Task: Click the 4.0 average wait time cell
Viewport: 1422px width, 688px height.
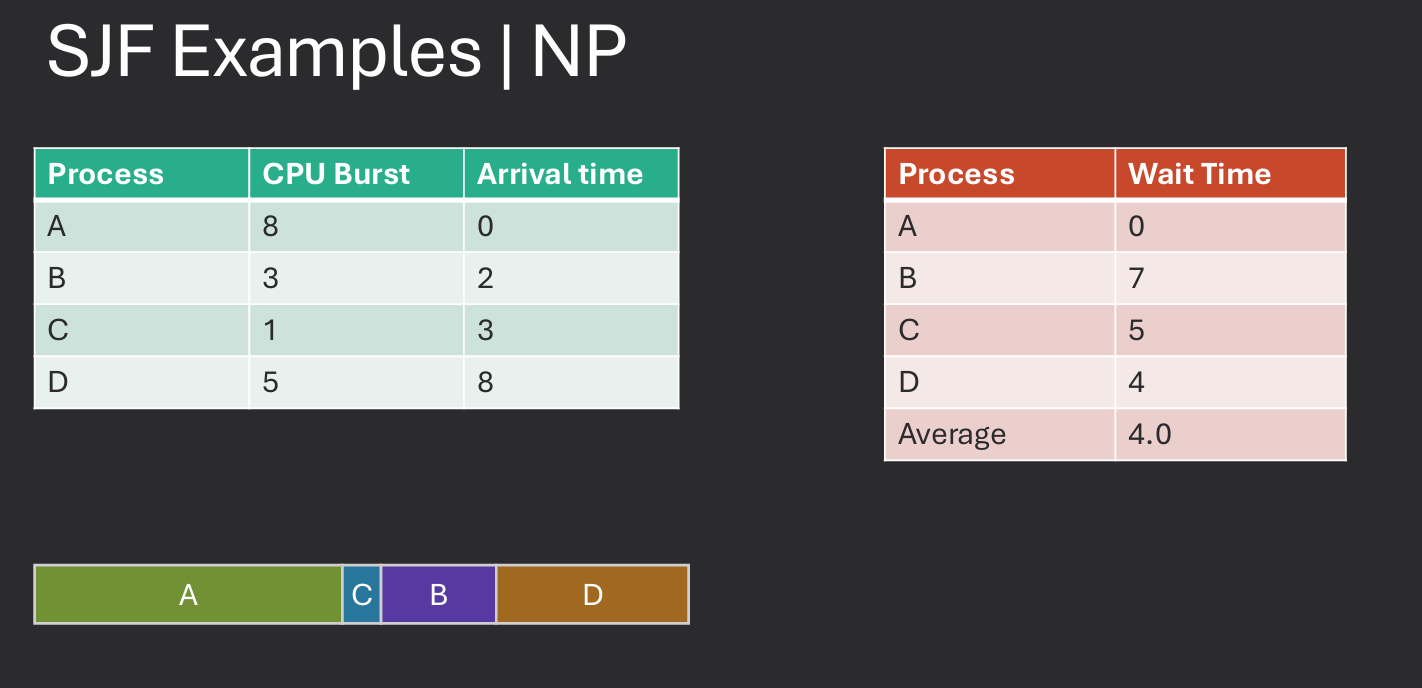Action: click(x=1230, y=435)
